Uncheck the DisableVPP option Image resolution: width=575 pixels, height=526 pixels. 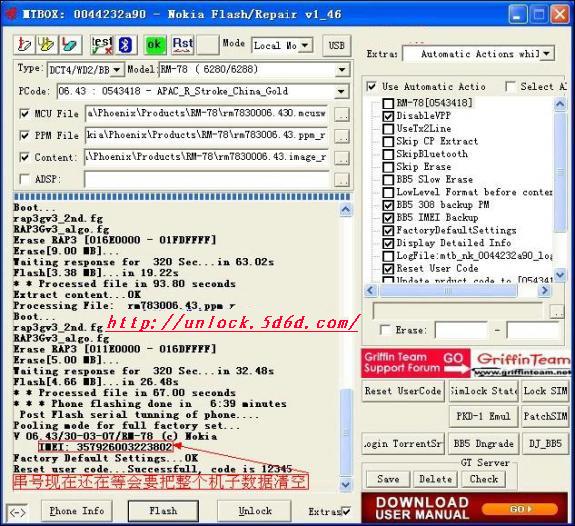(x=388, y=116)
